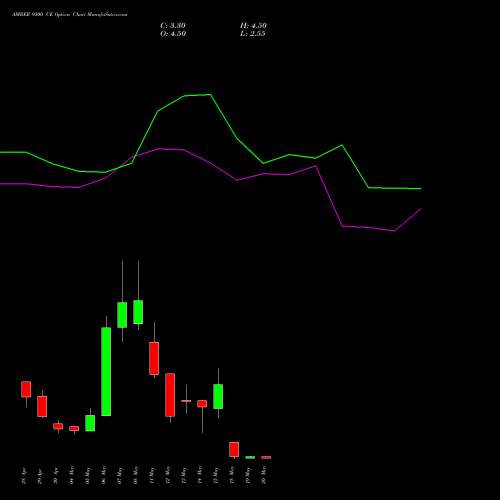Select the red candle above 11 May
Image resolution: width=500 pixels, height=500 pixels.
tap(154, 358)
